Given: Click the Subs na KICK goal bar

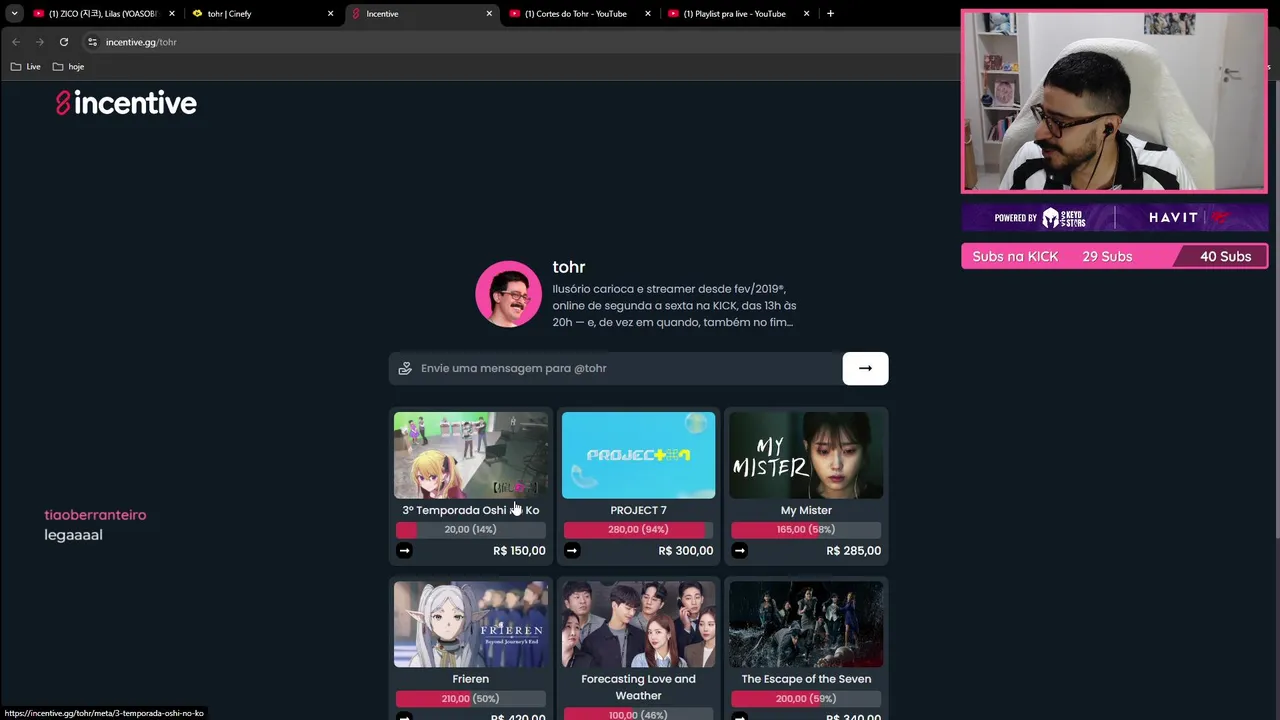Looking at the screenshot, I should pyautogui.click(x=1115, y=256).
